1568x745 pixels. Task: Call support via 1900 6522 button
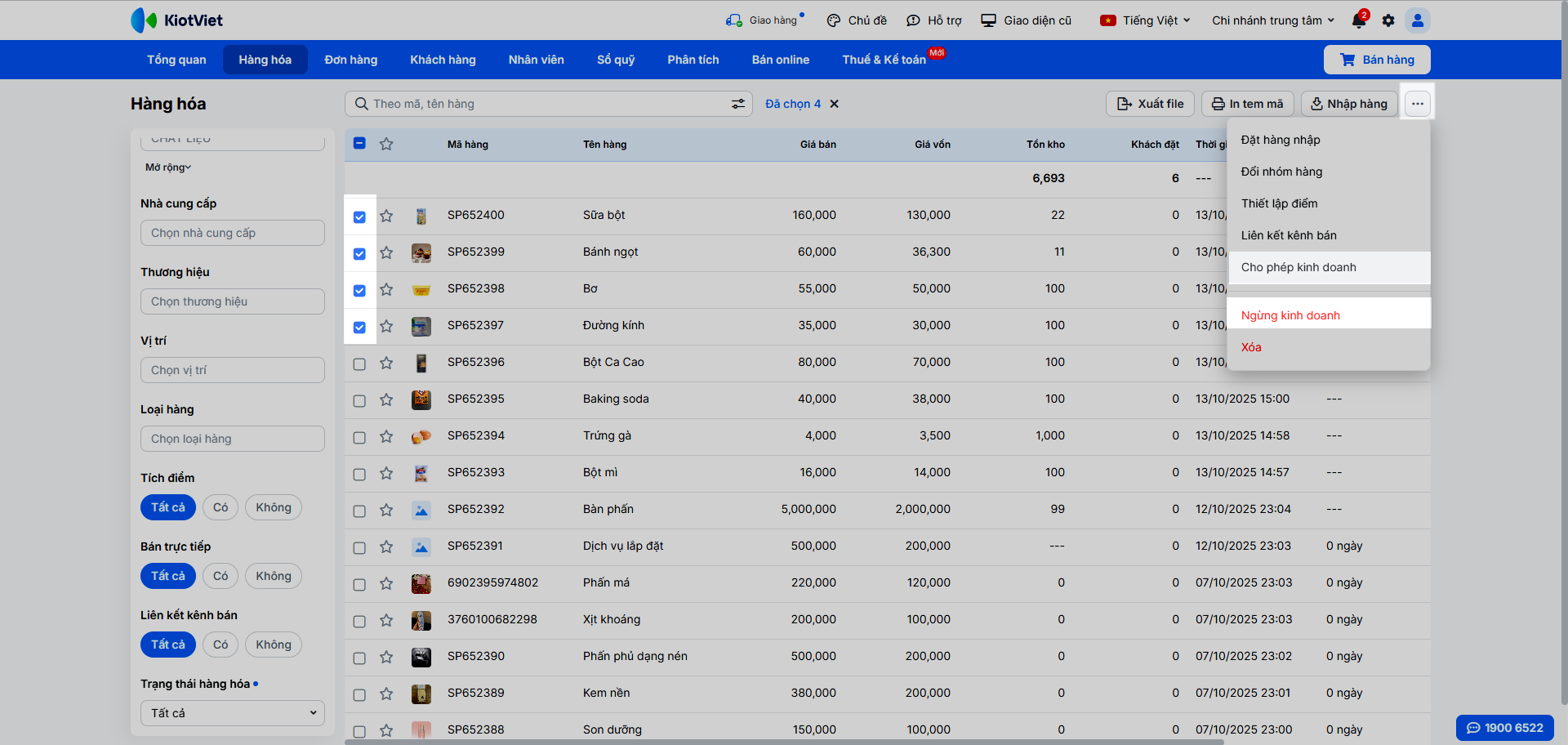[x=1505, y=728]
